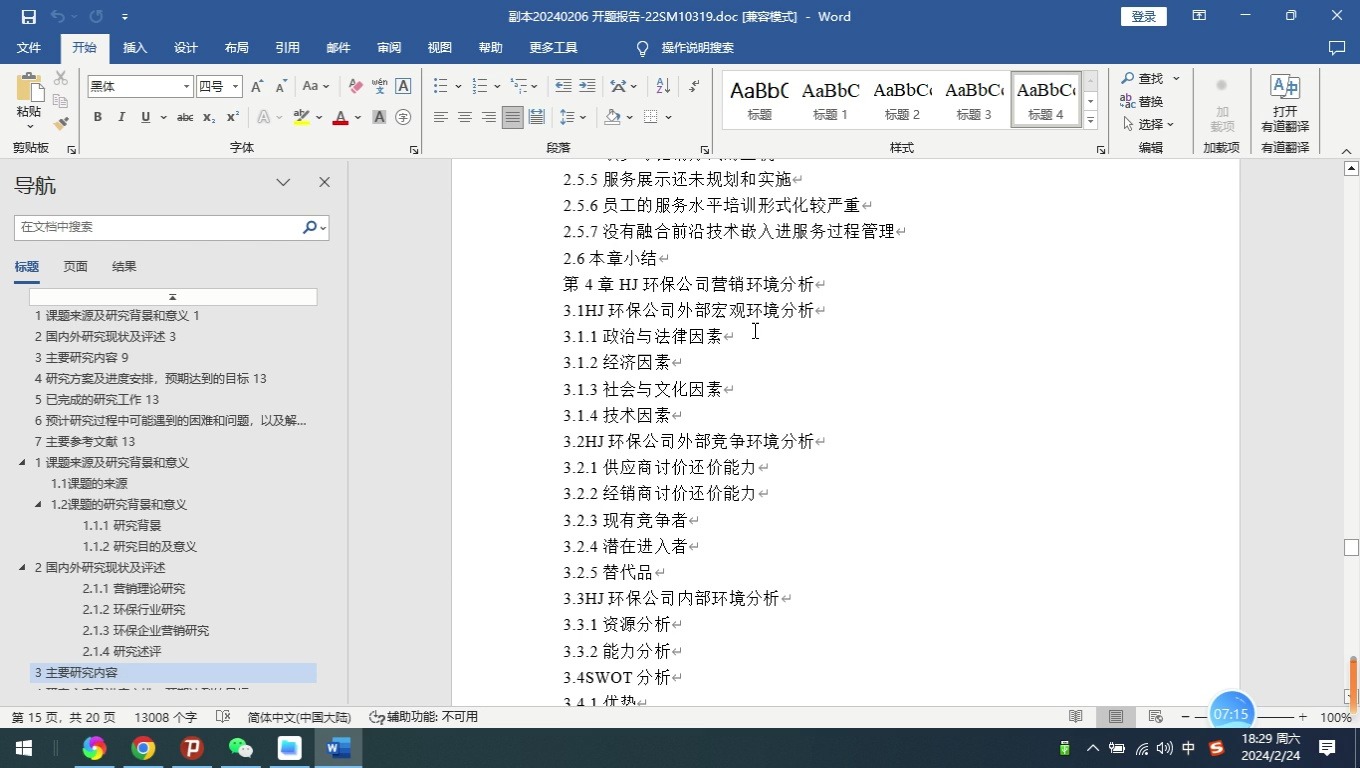The width and height of the screenshot is (1360, 768).
Task: Open the Change Case dropdown Aa
Action: point(316,86)
